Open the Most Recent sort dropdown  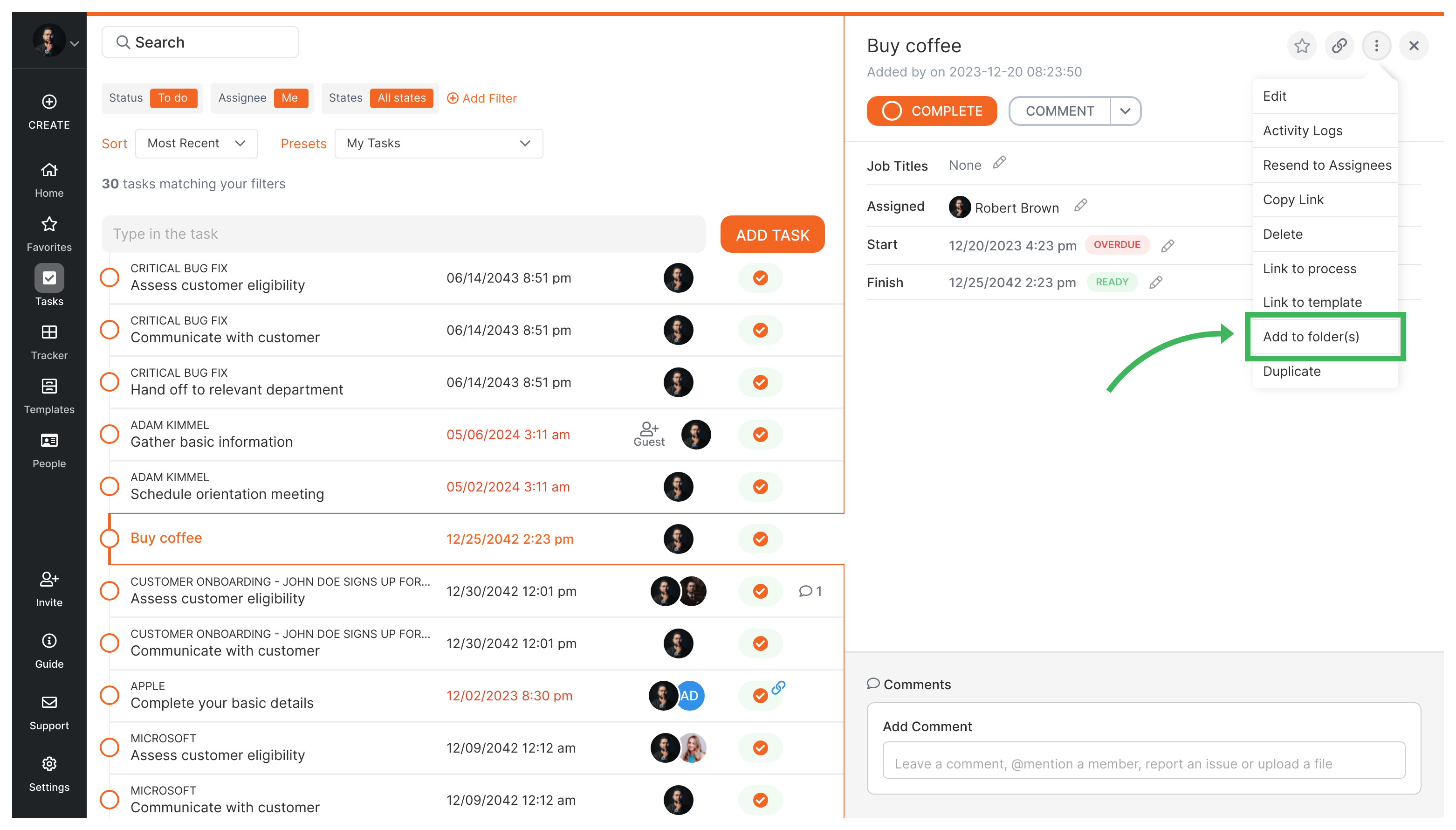196,143
